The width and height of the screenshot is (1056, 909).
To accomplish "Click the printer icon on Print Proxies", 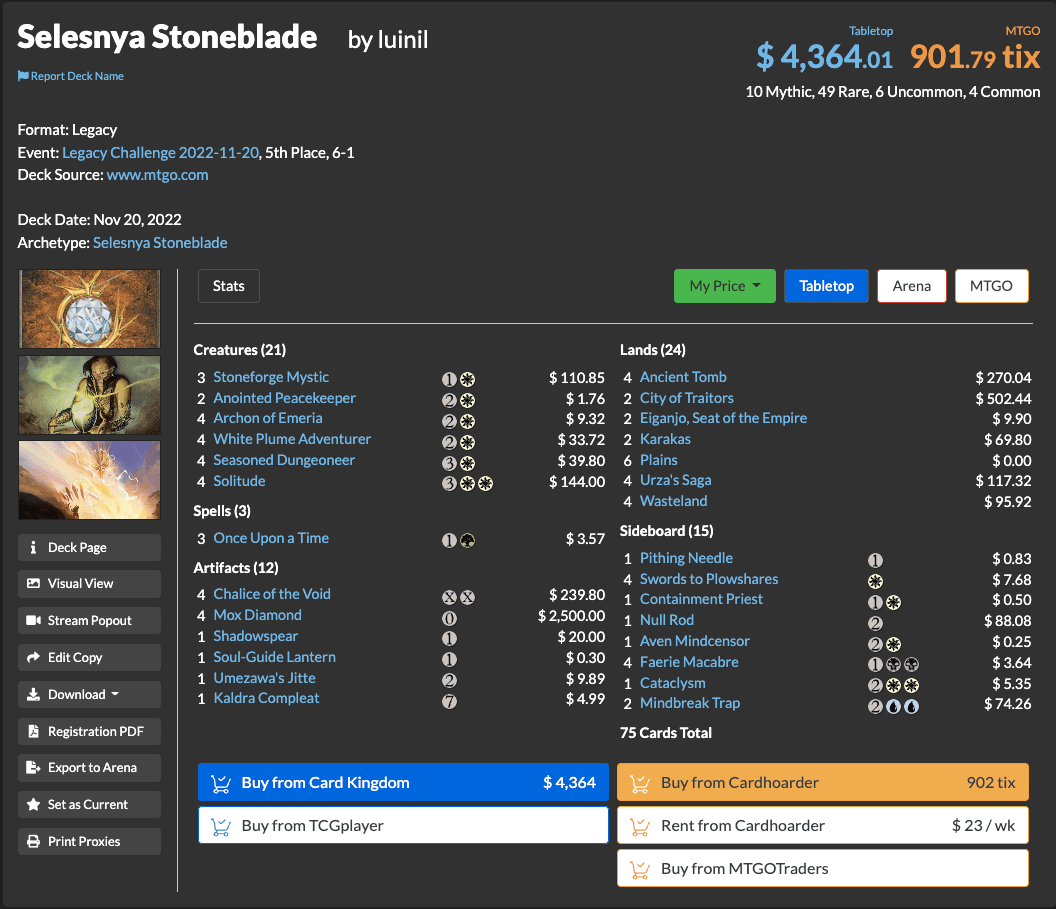I will coord(33,842).
